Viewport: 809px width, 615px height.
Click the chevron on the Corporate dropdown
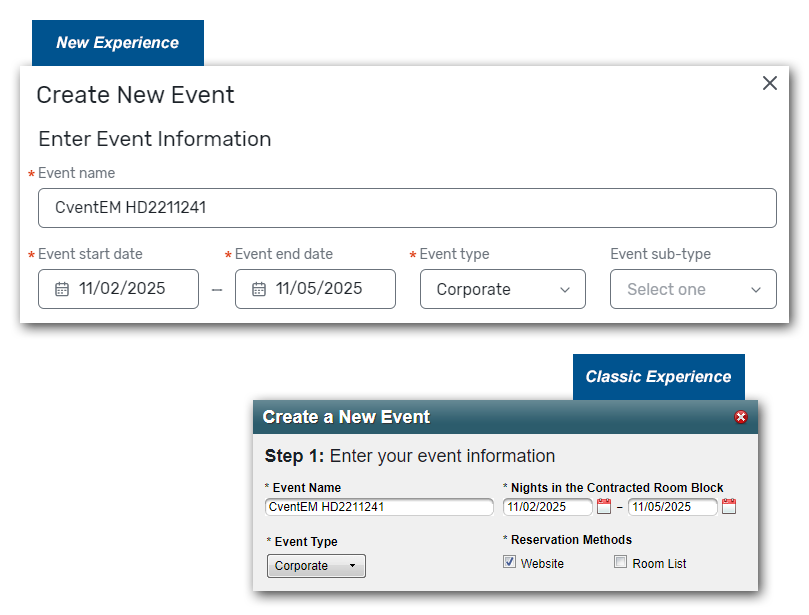tap(568, 289)
